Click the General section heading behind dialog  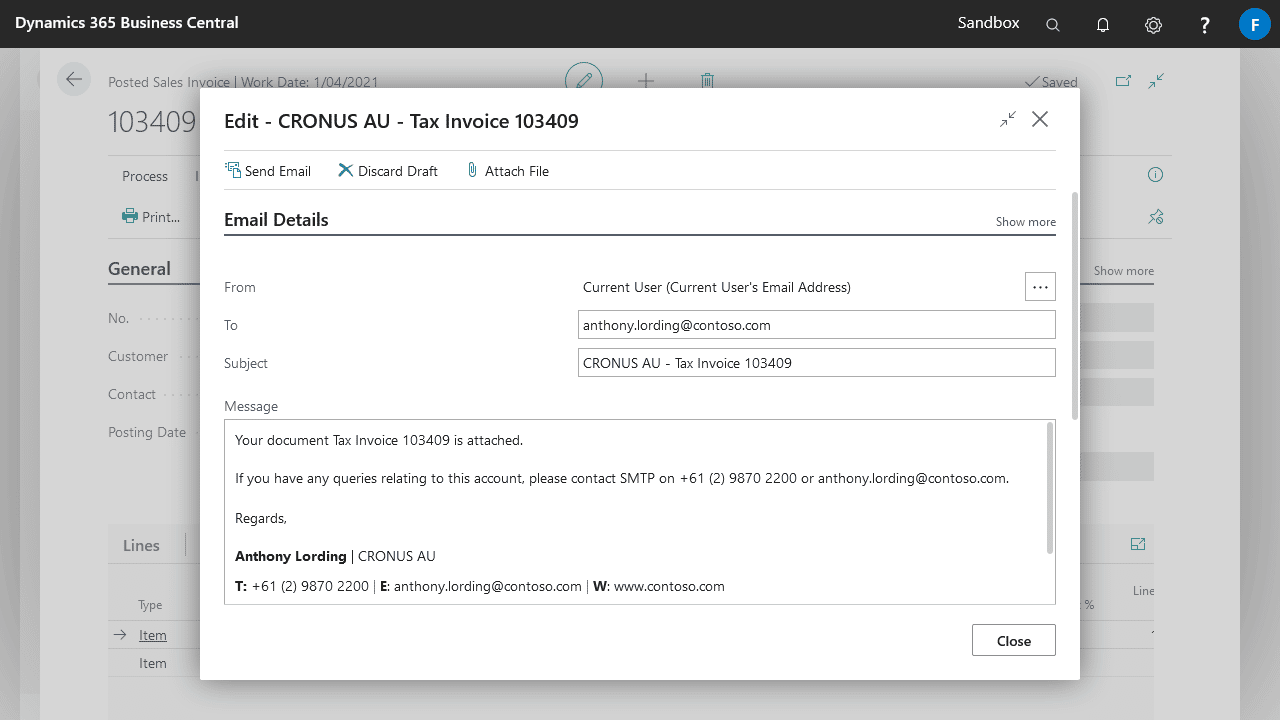(139, 269)
